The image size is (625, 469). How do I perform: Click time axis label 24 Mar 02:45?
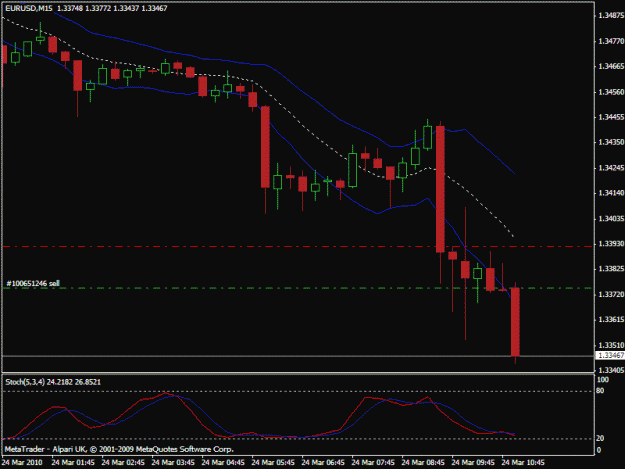point(123,463)
